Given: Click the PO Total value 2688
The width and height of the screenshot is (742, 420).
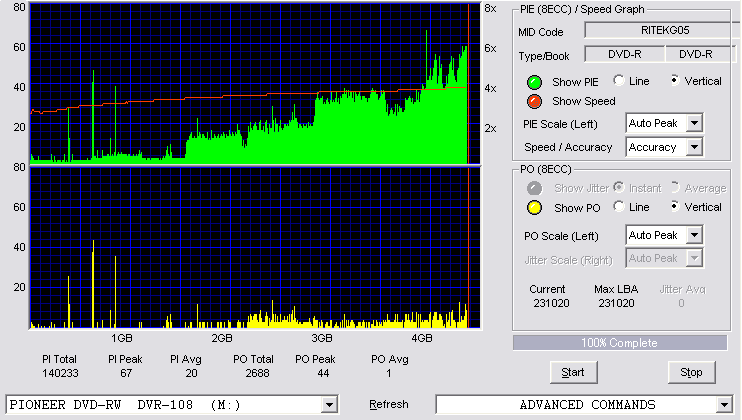Looking at the screenshot, I should point(257,374).
